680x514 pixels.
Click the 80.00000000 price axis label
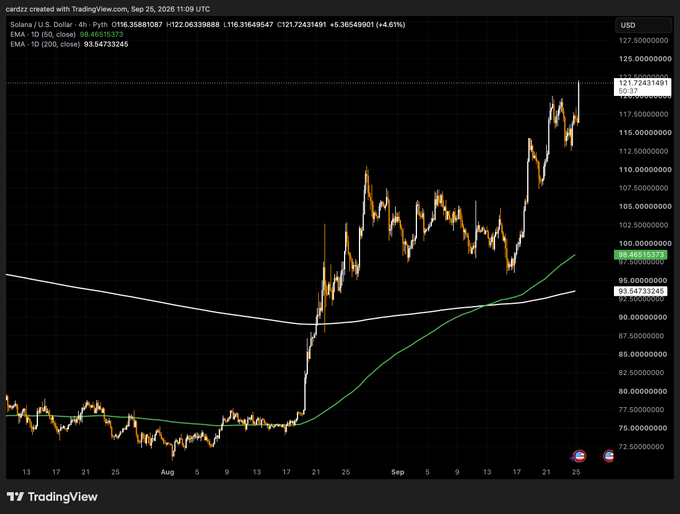643,391
